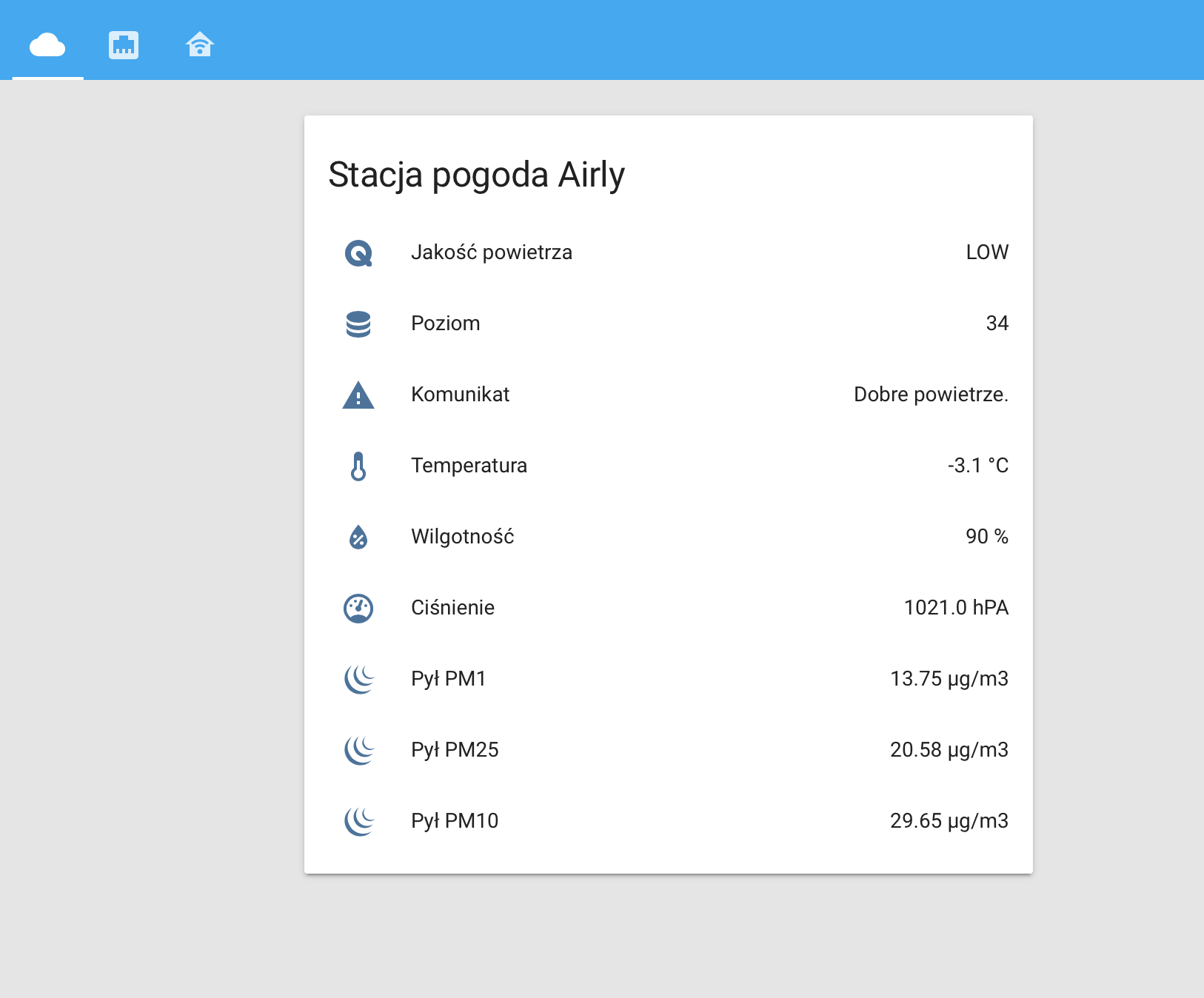Open the Pył PM1 entity label

pyautogui.click(x=449, y=679)
